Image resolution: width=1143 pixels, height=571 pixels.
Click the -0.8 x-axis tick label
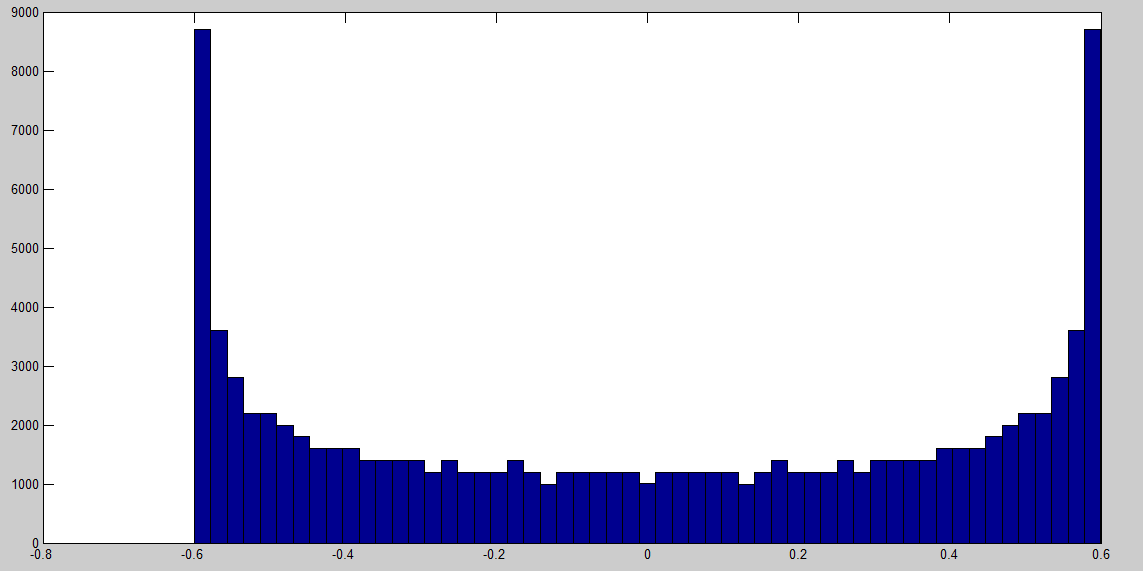tap(42, 555)
